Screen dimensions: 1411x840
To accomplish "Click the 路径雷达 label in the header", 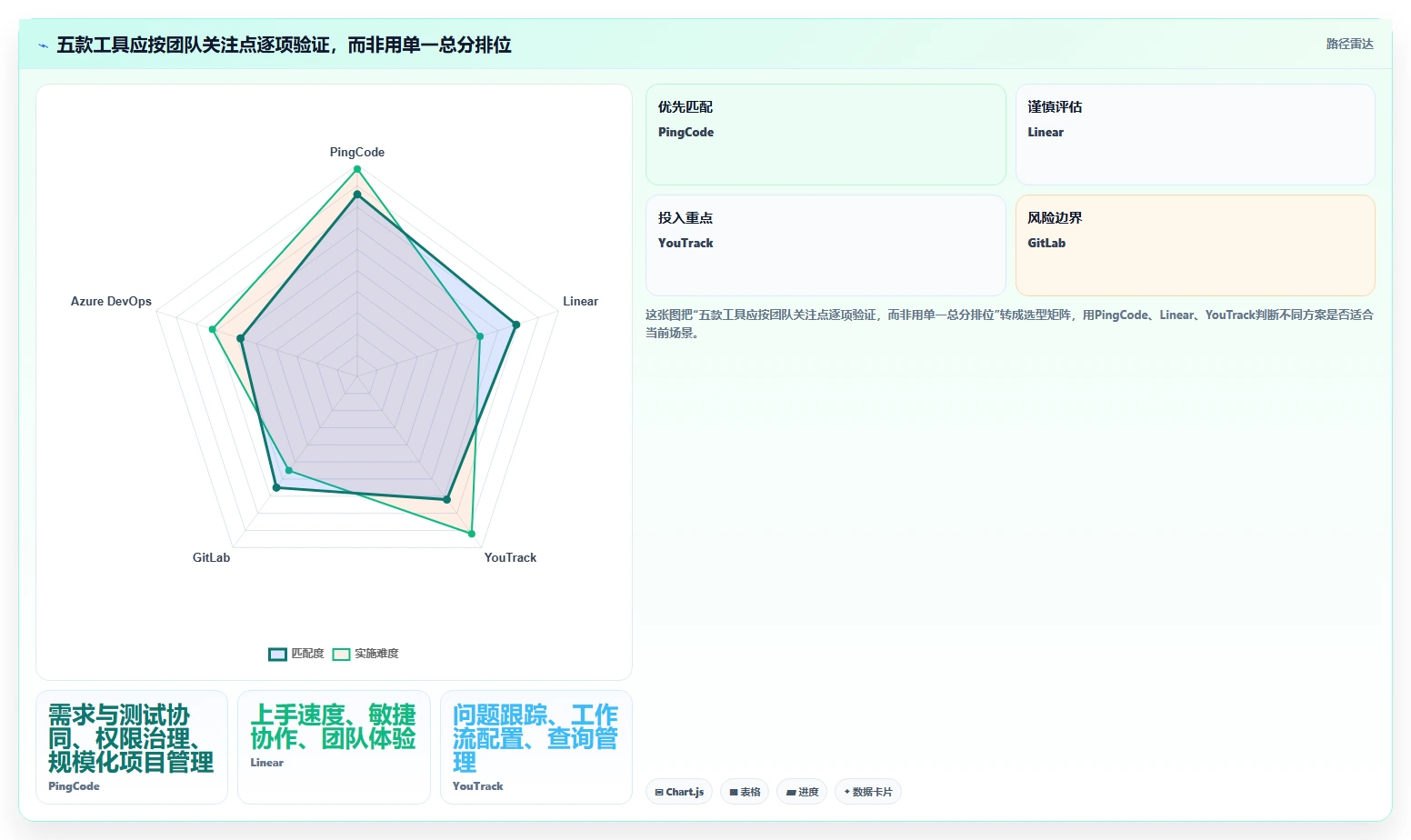I will [1349, 44].
